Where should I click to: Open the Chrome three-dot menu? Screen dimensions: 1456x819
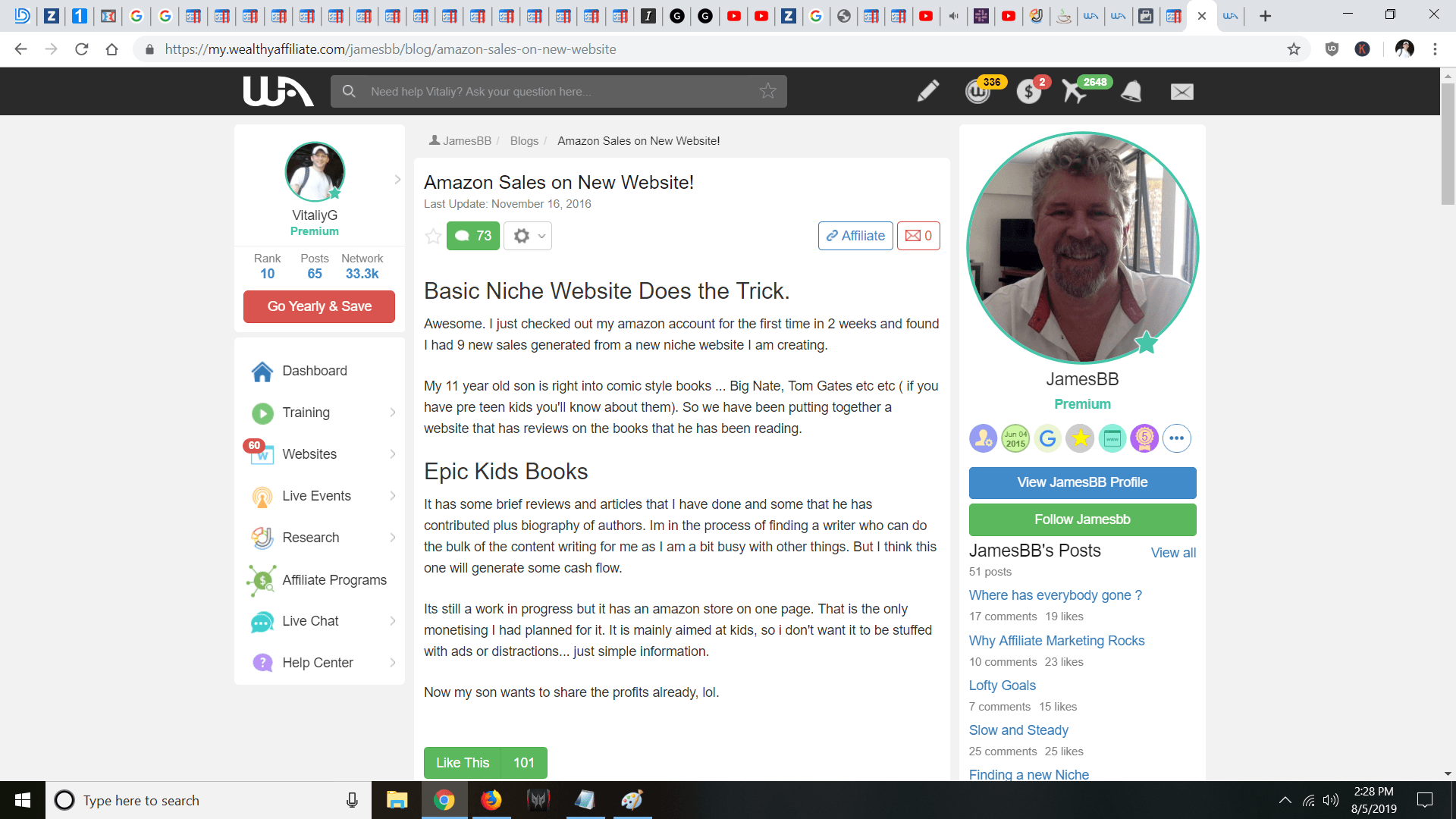pos(1435,49)
